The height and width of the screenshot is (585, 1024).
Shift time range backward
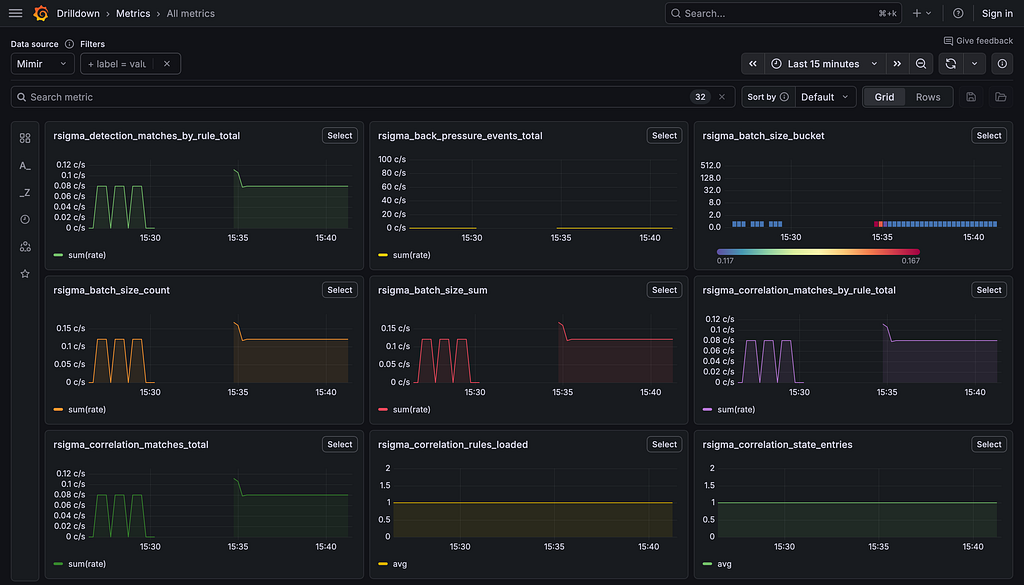click(x=752, y=64)
